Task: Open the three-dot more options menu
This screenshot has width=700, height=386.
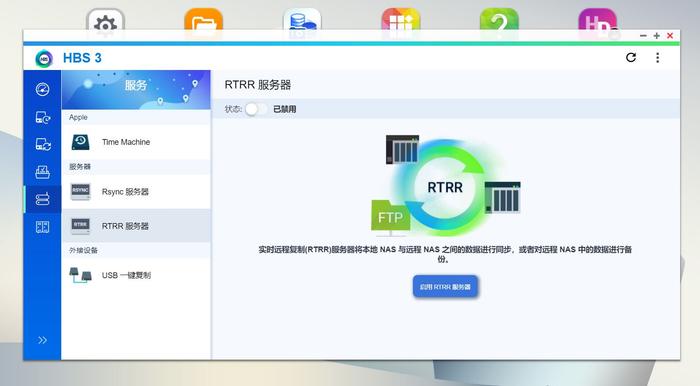Action: pos(658,58)
